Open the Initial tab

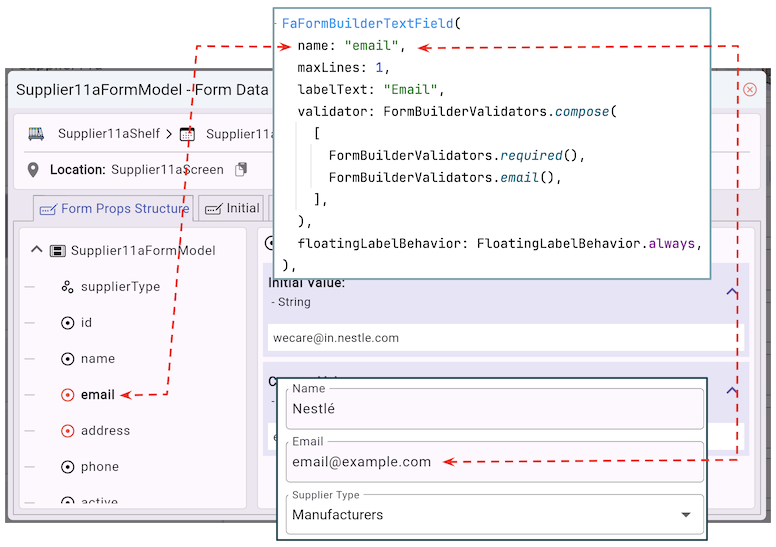[232, 209]
